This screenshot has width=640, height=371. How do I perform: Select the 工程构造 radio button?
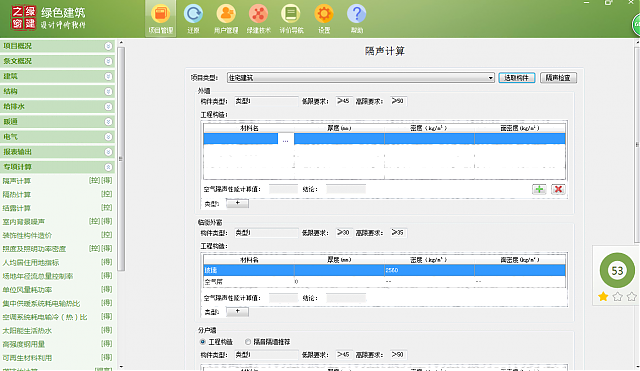tap(203, 342)
